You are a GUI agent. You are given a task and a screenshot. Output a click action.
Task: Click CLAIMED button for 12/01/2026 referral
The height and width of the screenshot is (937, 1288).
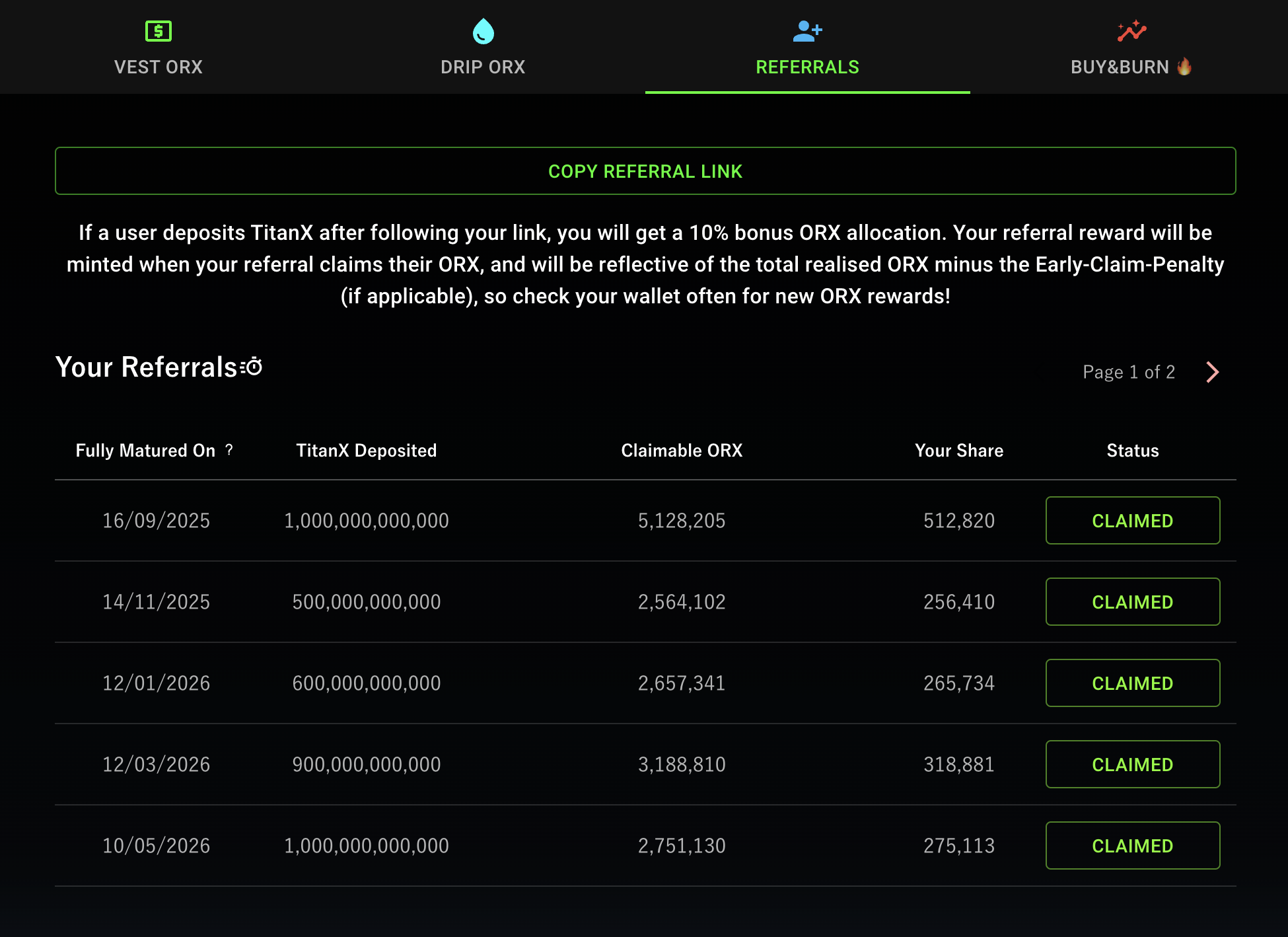pyautogui.click(x=1132, y=683)
